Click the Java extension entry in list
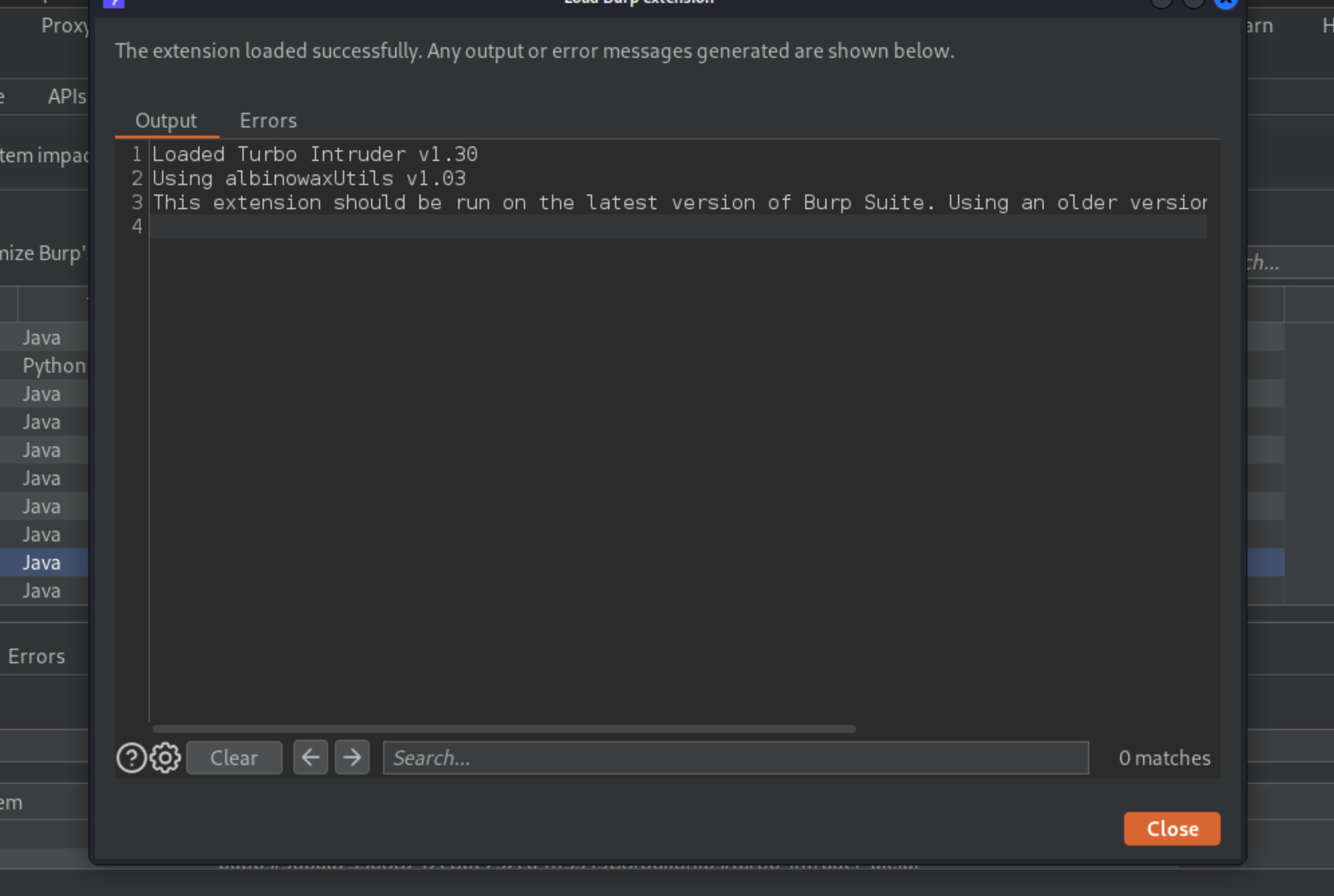1334x896 pixels. coord(42,563)
